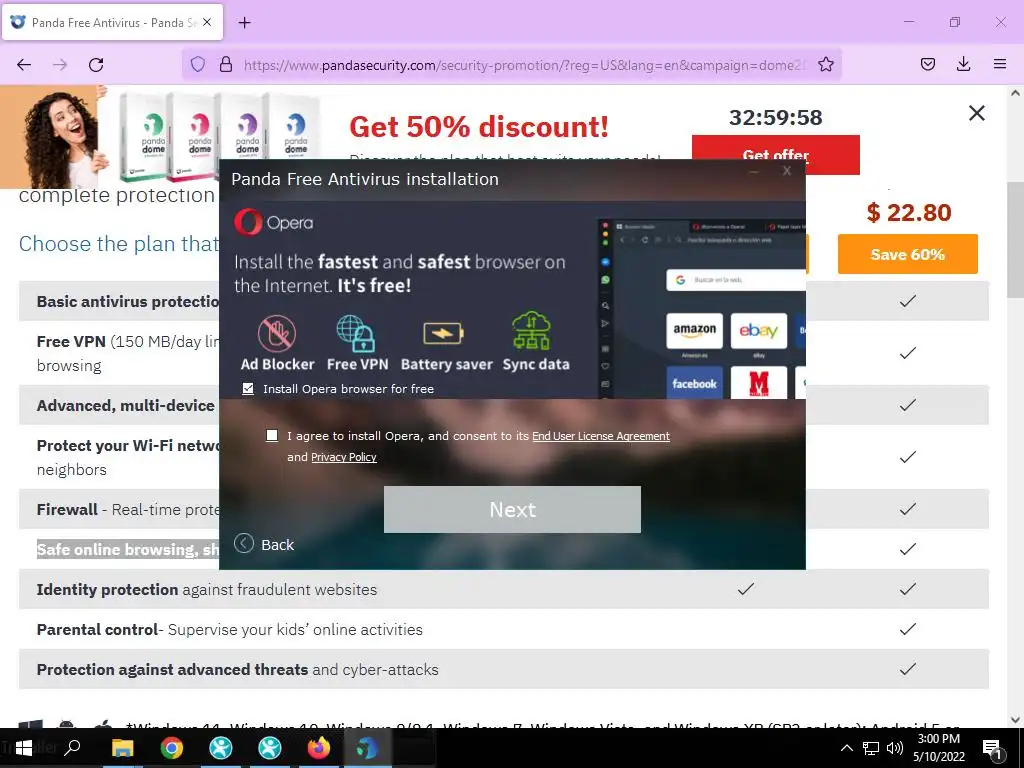This screenshot has height=768, width=1024.
Task: Click the Sync data feature icon
Action: 532,331
